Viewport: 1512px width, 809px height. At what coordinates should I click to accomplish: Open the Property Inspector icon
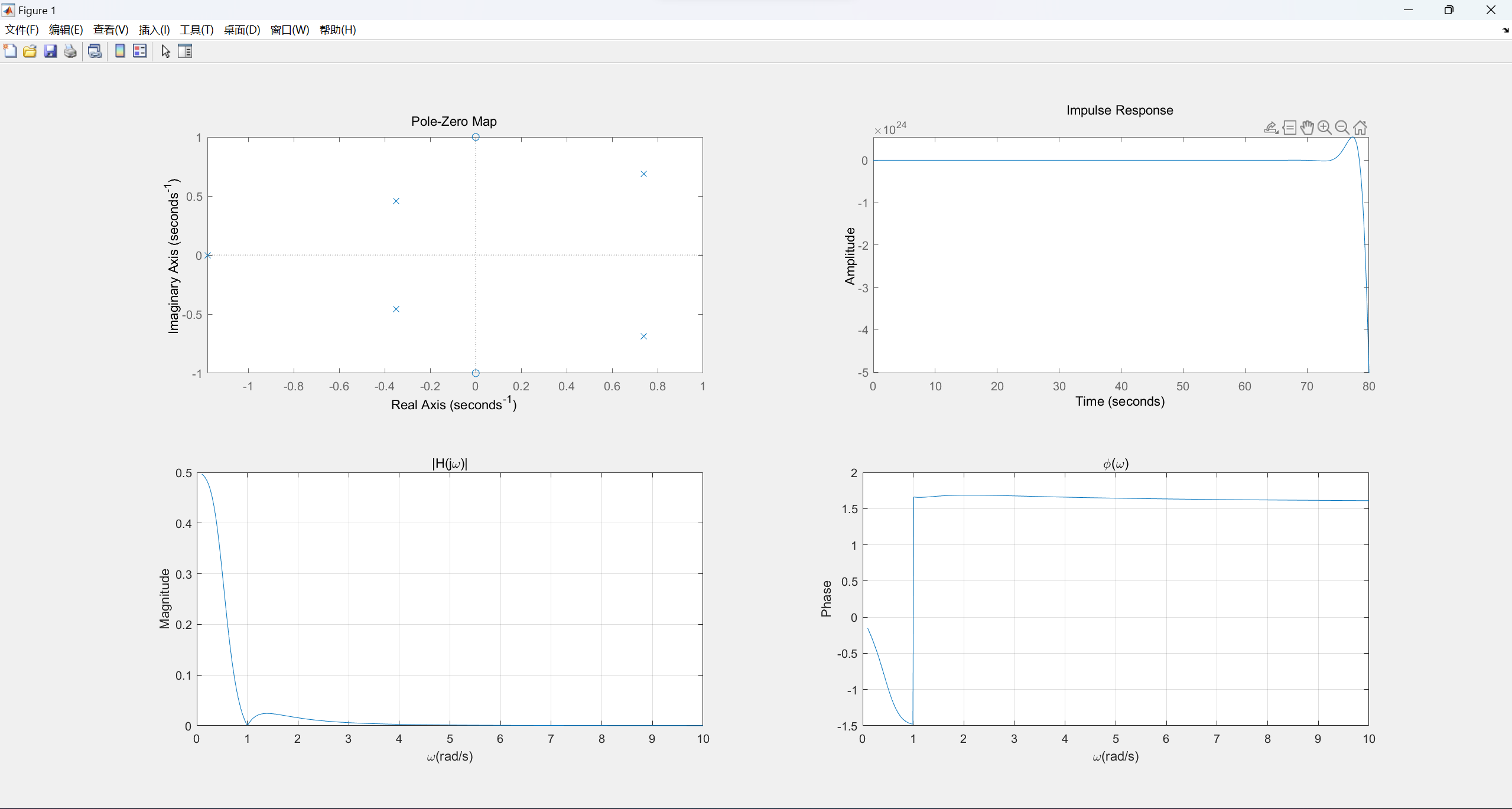[x=185, y=51]
